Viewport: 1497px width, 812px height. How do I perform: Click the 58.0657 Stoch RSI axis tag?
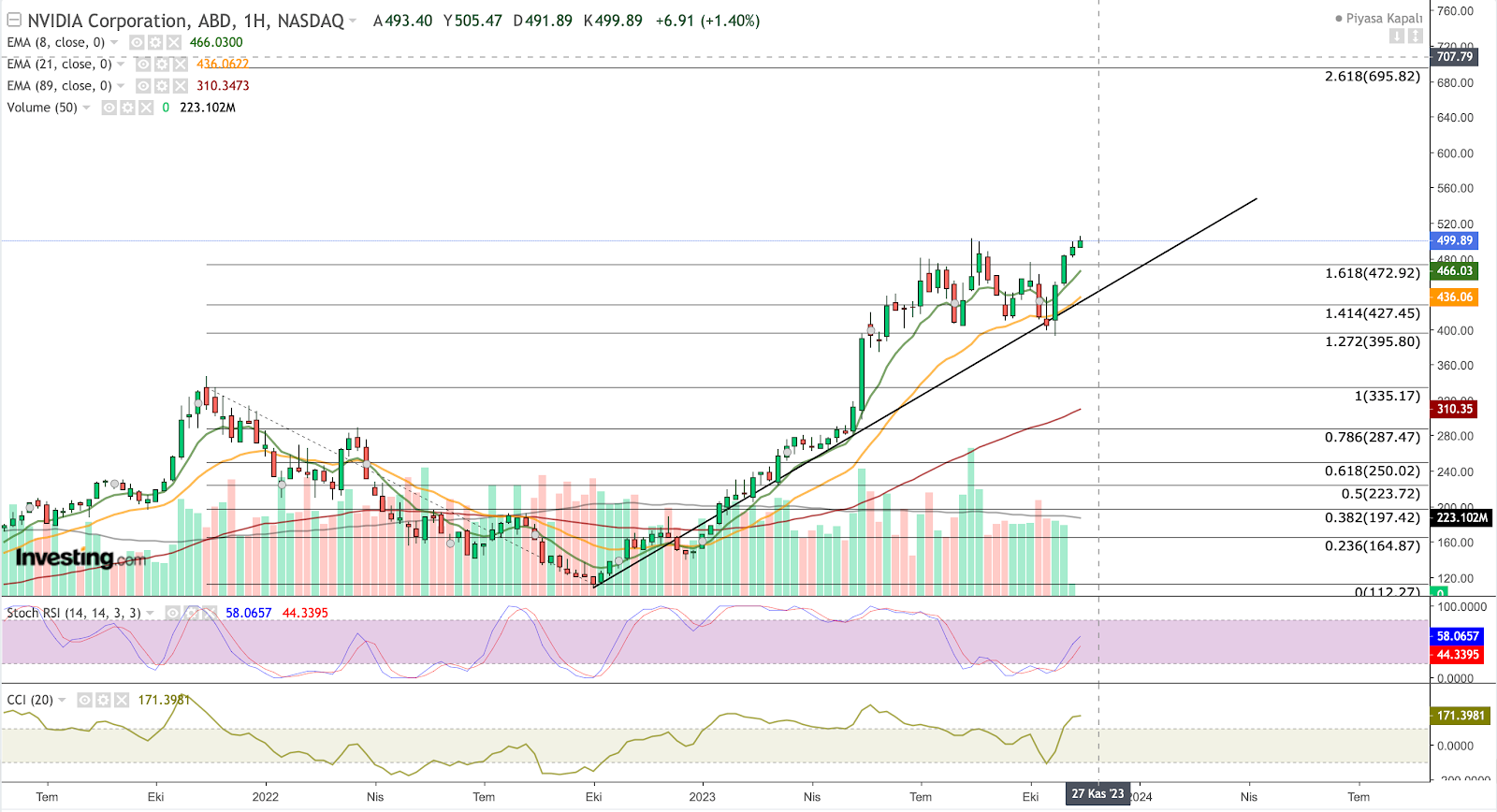(x=1458, y=636)
